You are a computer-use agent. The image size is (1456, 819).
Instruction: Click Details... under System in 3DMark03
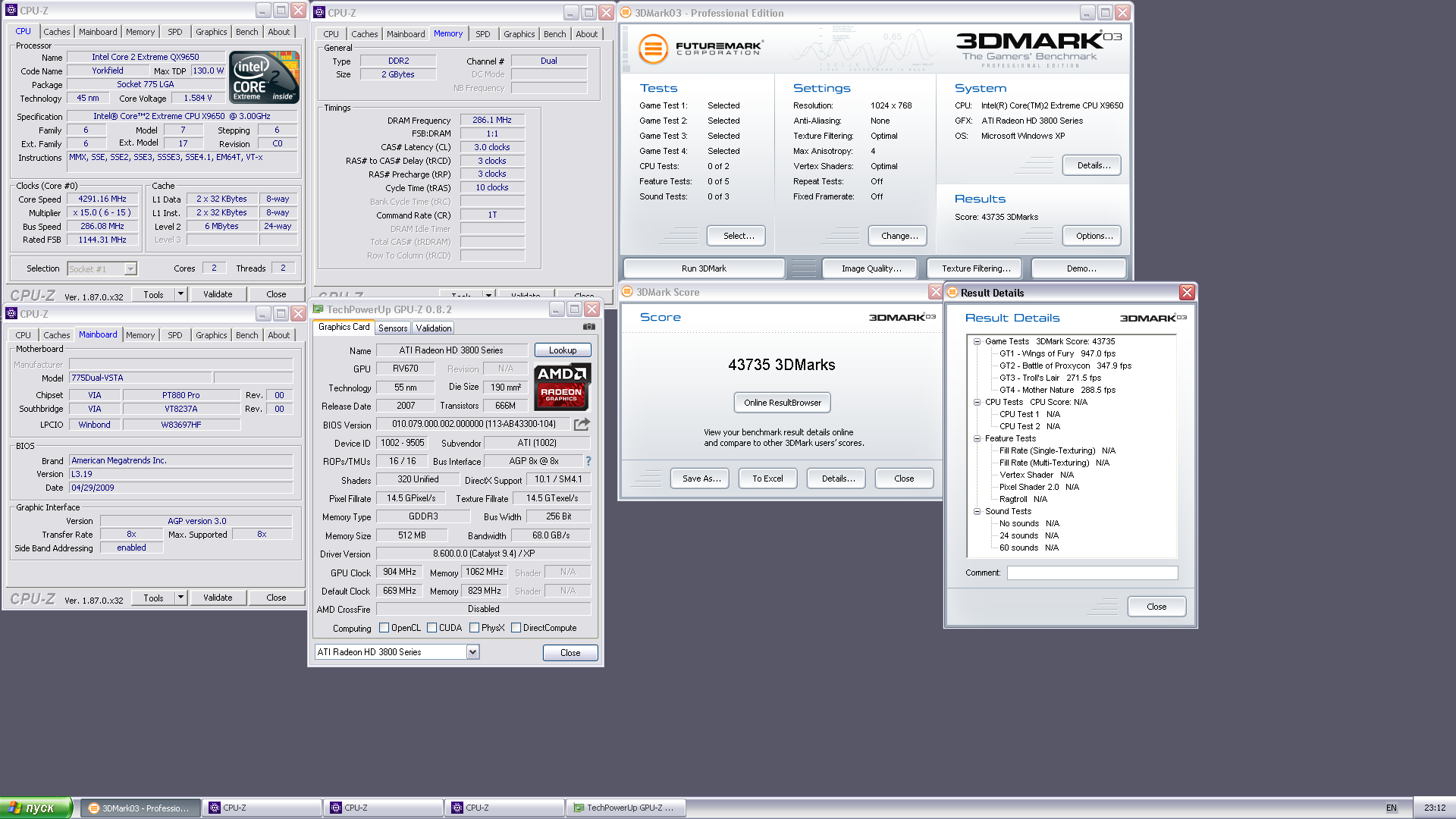click(x=1094, y=165)
